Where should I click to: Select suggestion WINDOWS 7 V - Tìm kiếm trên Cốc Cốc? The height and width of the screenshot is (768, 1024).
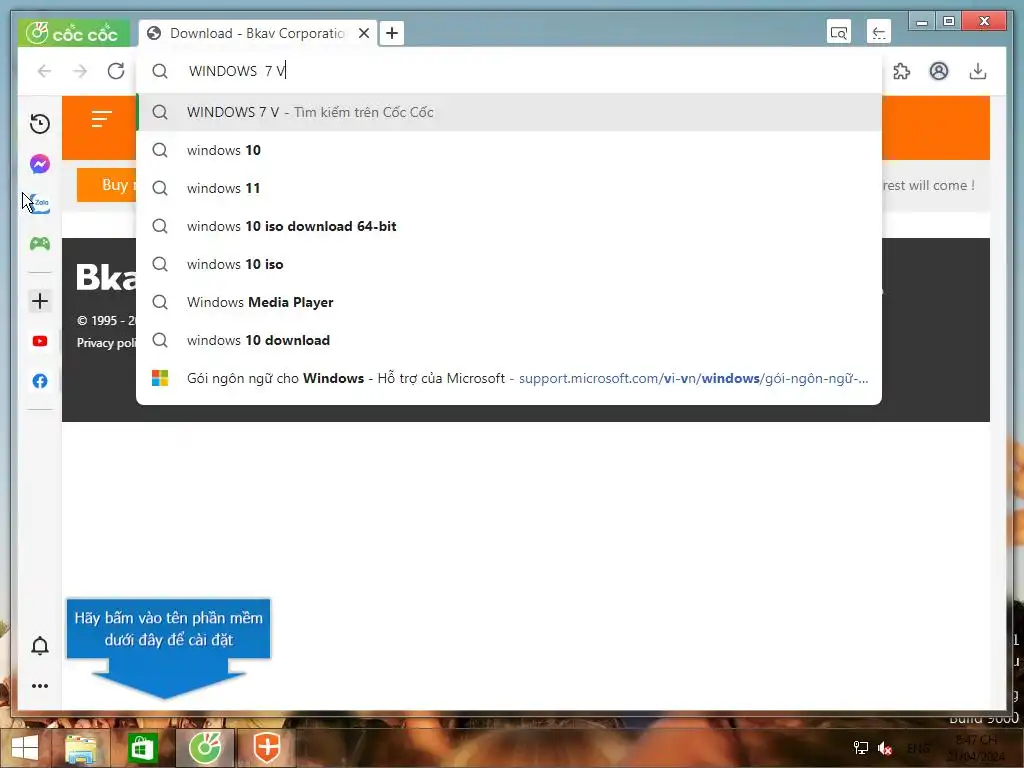(x=509, y=112)
